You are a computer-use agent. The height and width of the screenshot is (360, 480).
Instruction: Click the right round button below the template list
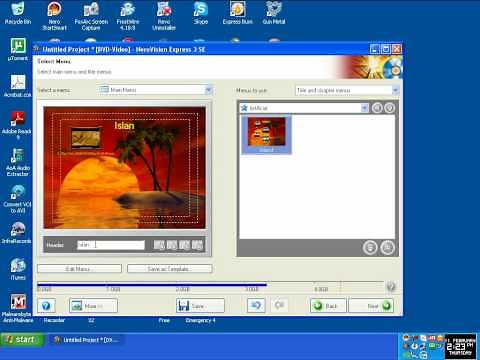point(387,248)
